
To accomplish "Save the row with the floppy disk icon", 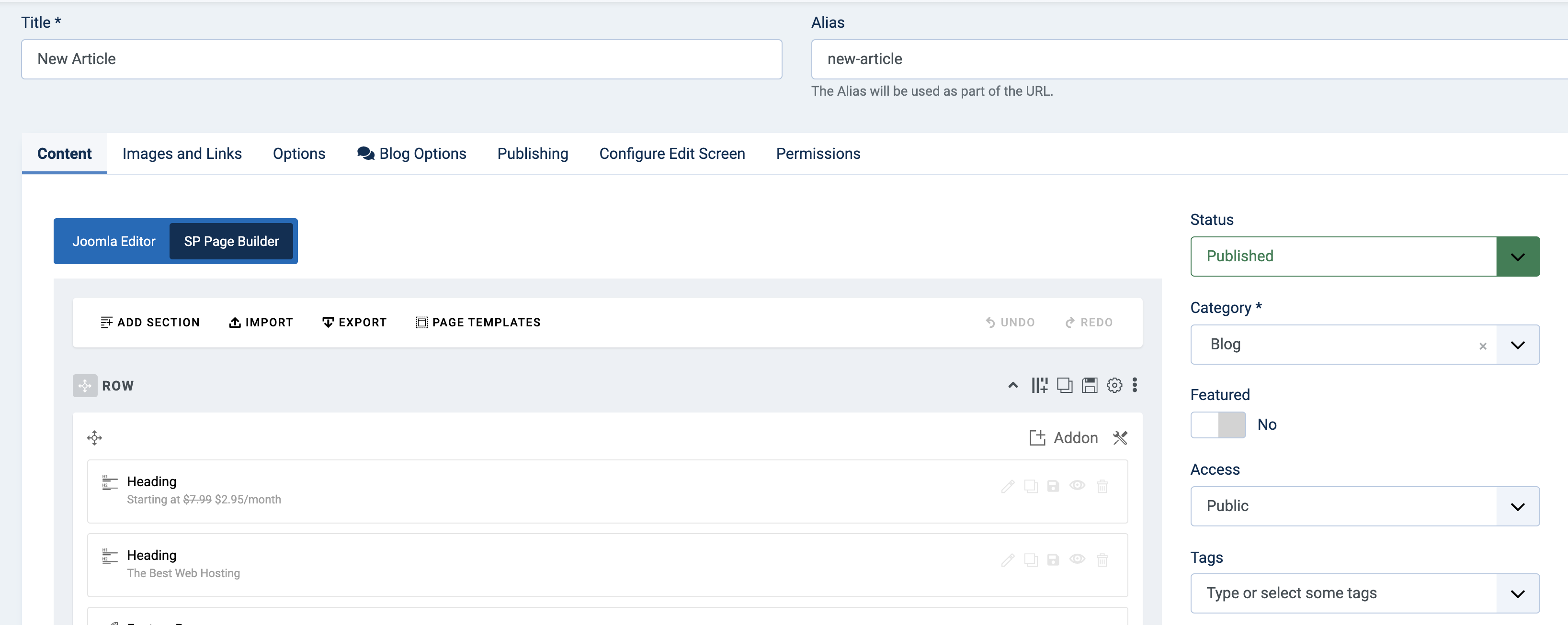I will [x=1090, y=385].
